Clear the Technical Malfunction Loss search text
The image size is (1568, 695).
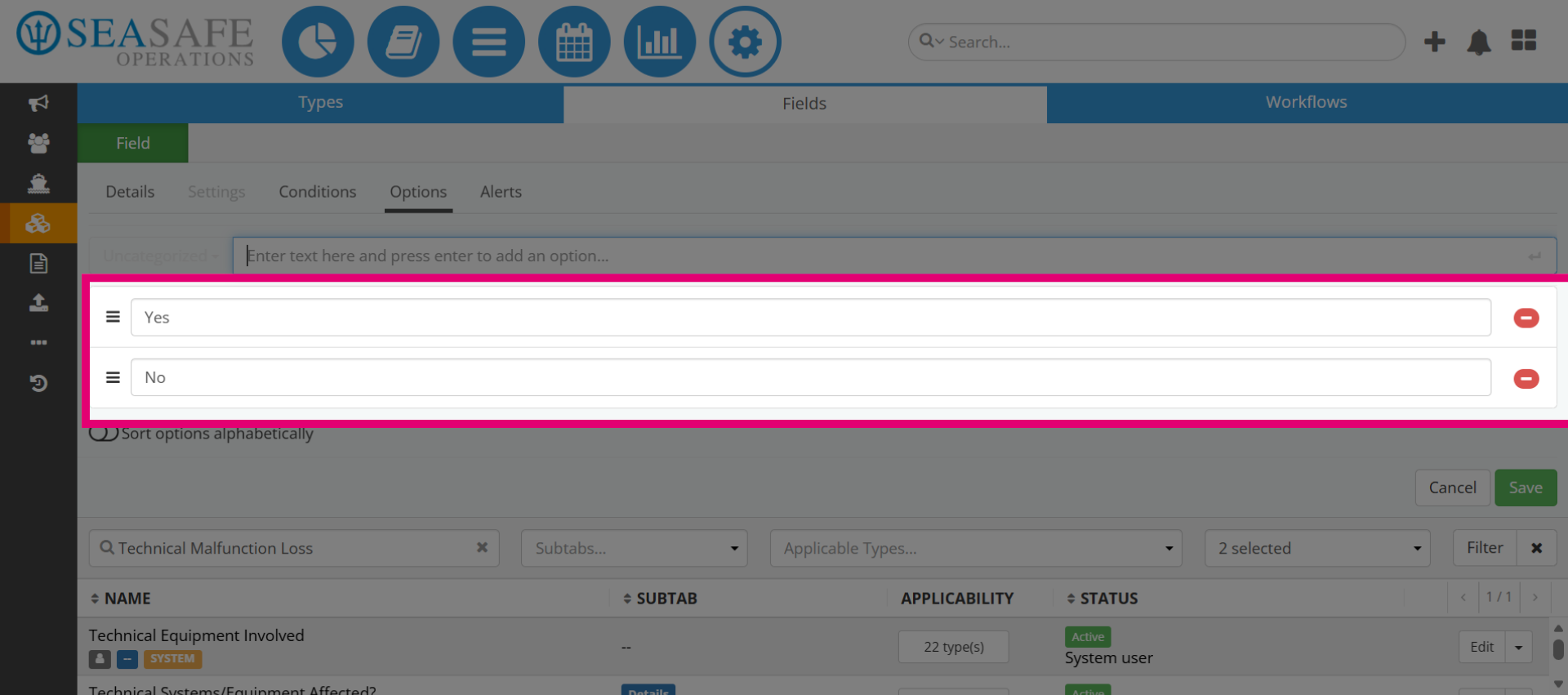(x=482, y=548)
